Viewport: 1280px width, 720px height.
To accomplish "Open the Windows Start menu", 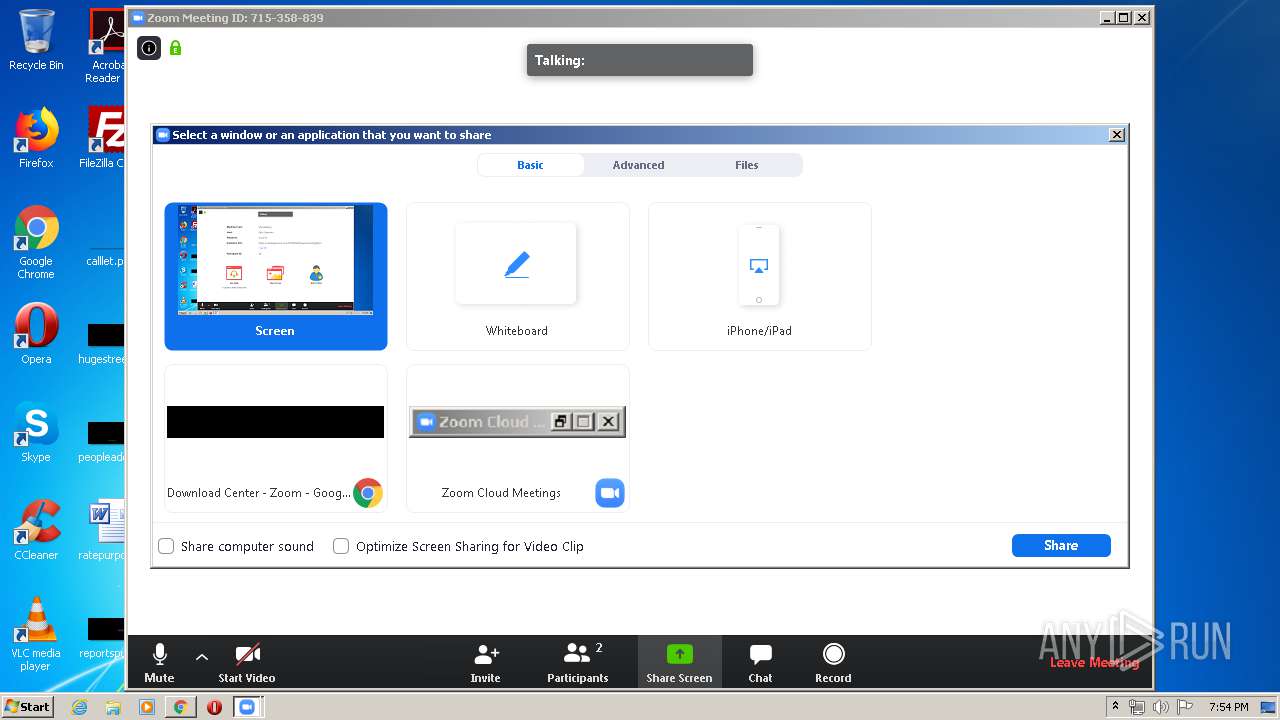I will pyautogui.click(x=27, y=706).
